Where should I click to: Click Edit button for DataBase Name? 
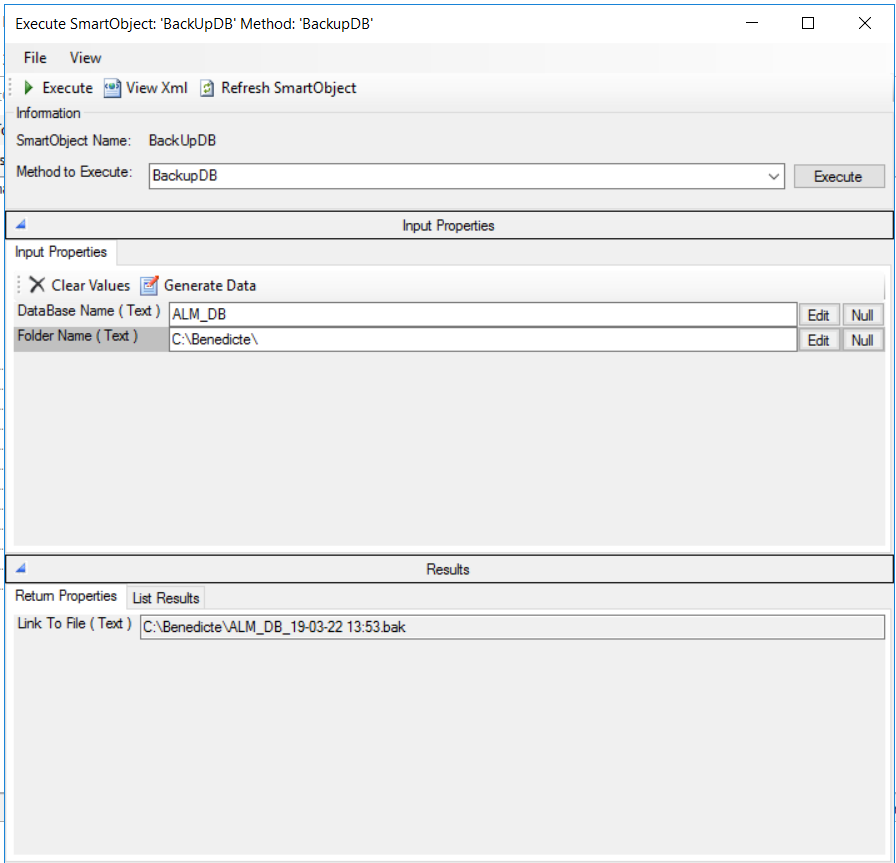[818, 315]
